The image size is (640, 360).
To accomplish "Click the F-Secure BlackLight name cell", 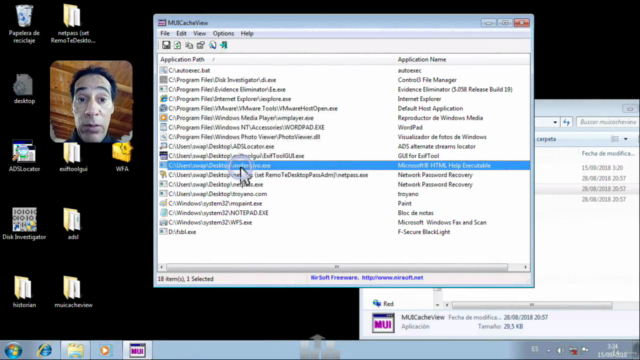I will 424,232.
